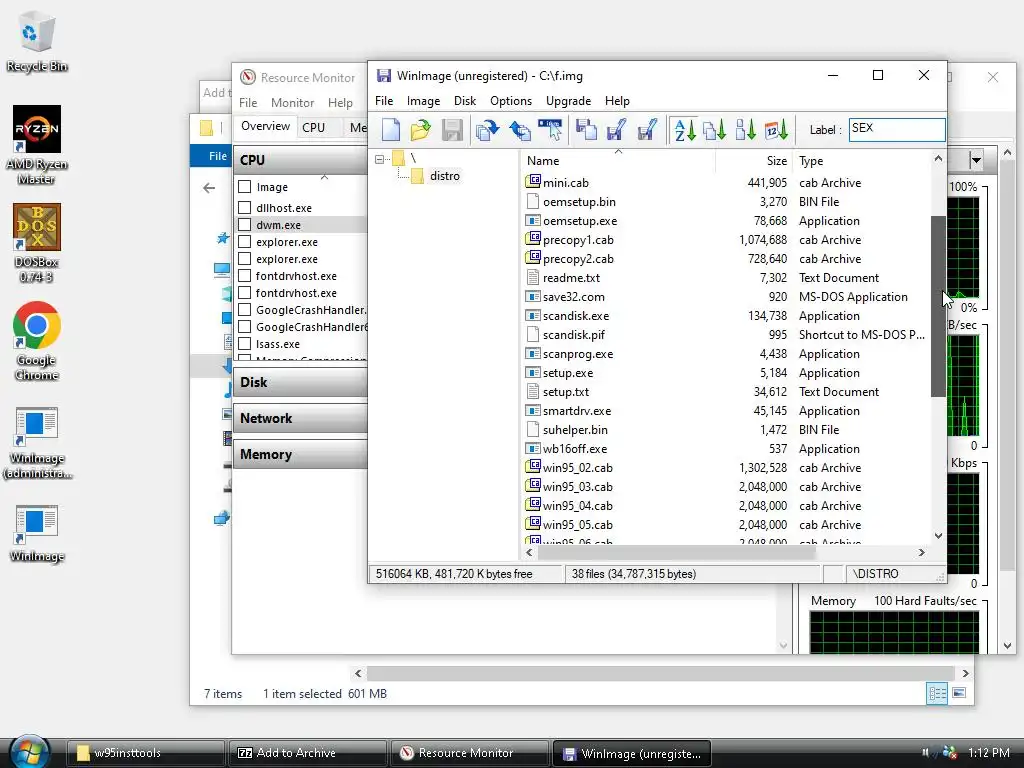The width and height of the screenshot is (1024, 768).
Task: Click file list scroll down arrow
Action: [938, 536]
